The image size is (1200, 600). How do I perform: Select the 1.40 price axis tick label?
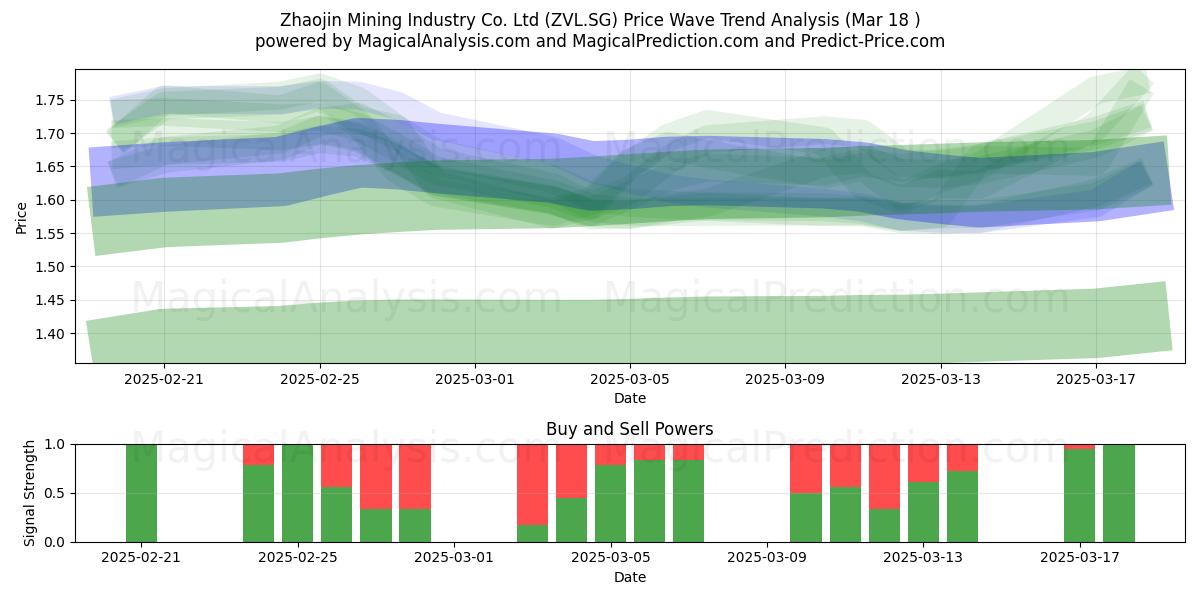50,334
